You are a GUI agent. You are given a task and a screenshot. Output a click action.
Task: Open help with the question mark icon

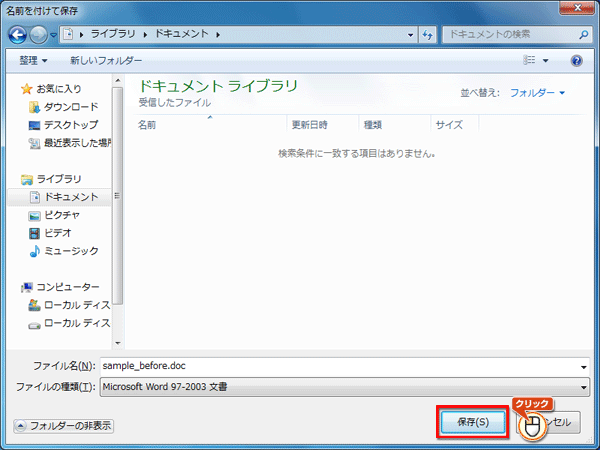(x=576, y=60)
